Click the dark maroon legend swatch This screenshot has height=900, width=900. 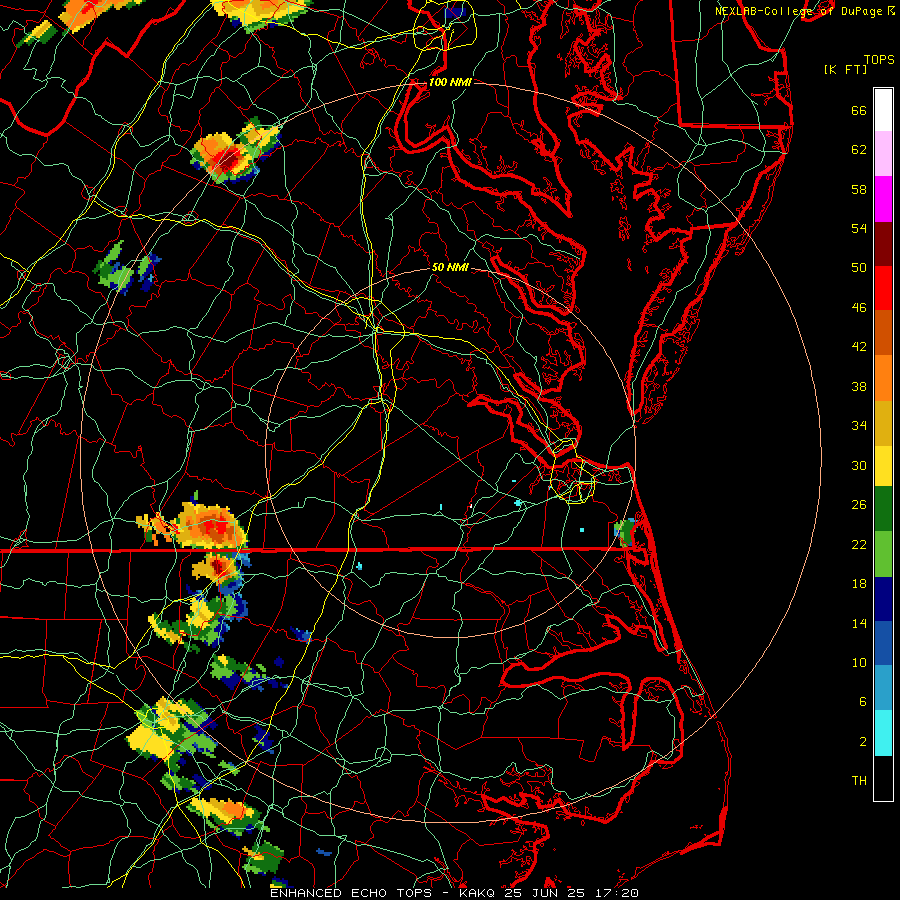(883, 243)
